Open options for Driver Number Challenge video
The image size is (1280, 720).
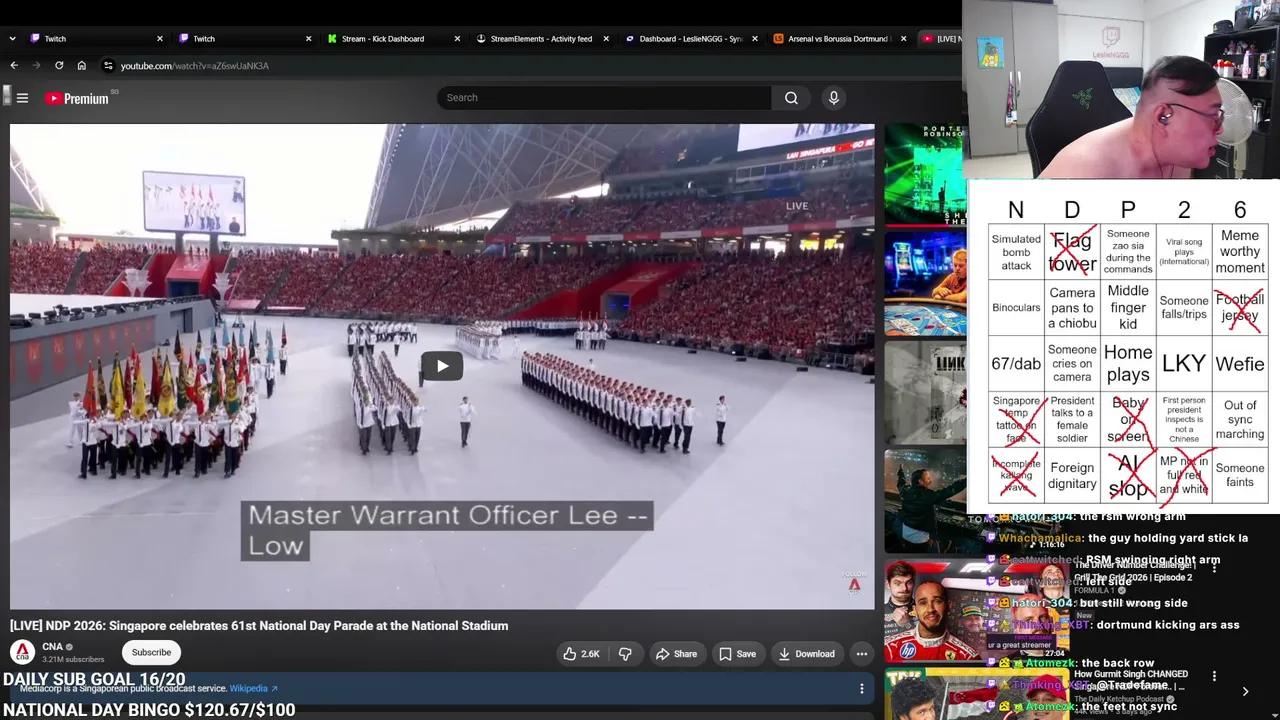click(1214, 567)
